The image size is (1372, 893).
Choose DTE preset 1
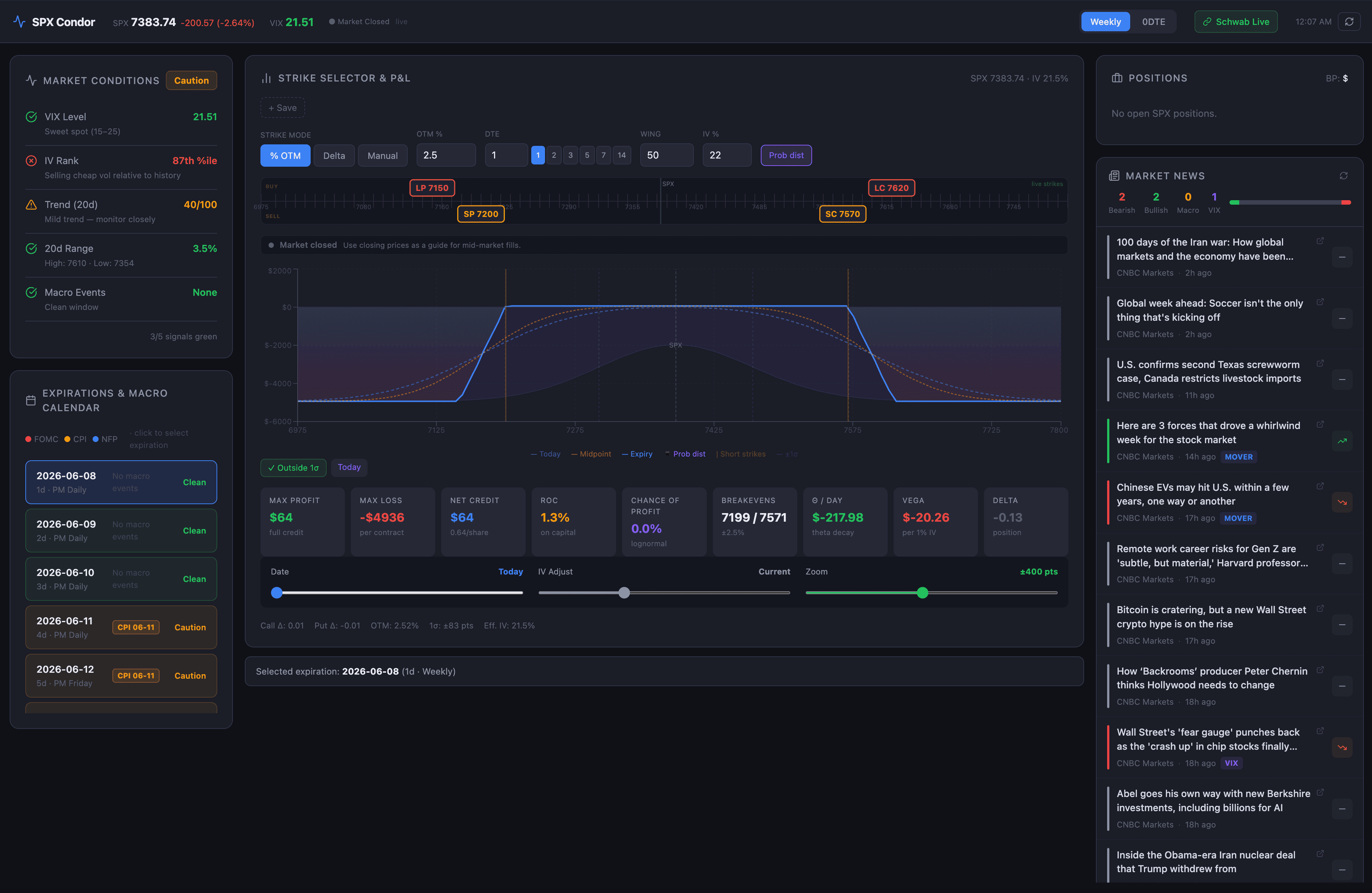click(538, 155)
